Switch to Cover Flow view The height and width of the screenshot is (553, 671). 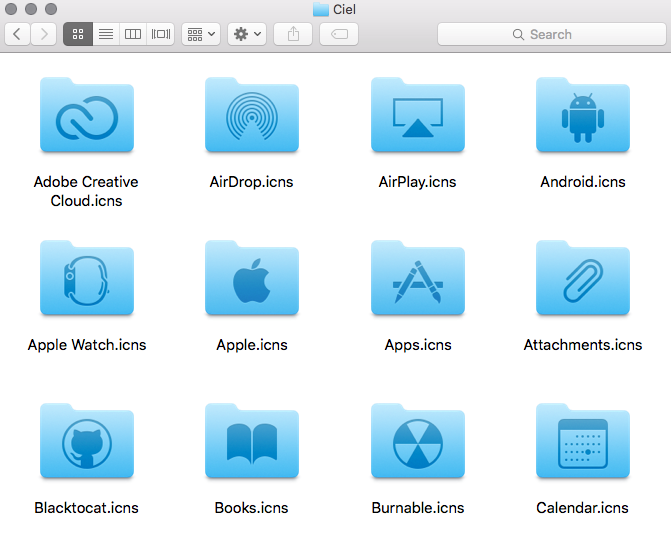point(161,34)
